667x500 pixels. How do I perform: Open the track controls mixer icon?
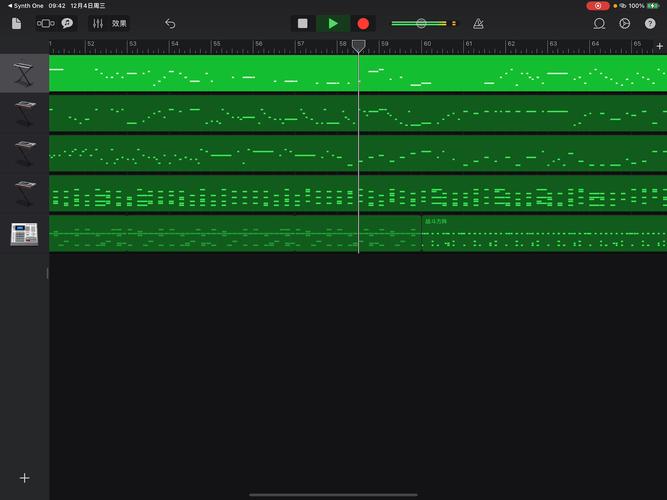point(98,23)
